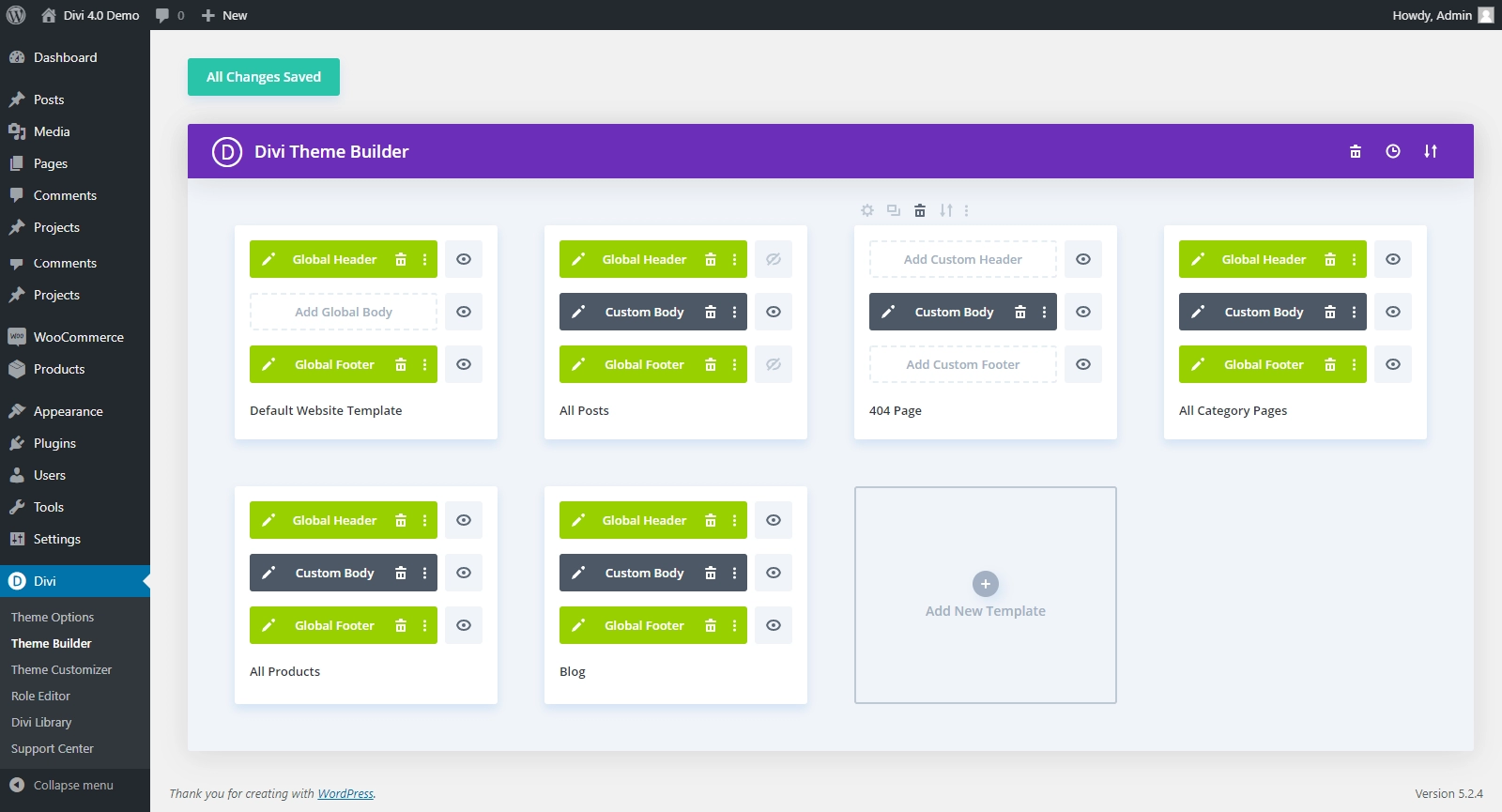Hide Custom Body in All Posts template
This screenshot has width=1502, height=812.
(x=774, y=312)
